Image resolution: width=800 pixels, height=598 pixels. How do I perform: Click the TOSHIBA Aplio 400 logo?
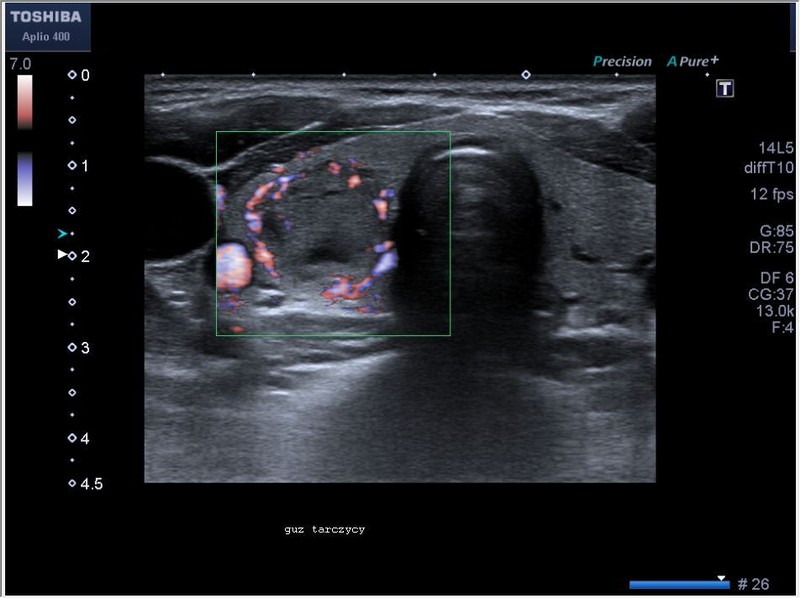(47, 27)
